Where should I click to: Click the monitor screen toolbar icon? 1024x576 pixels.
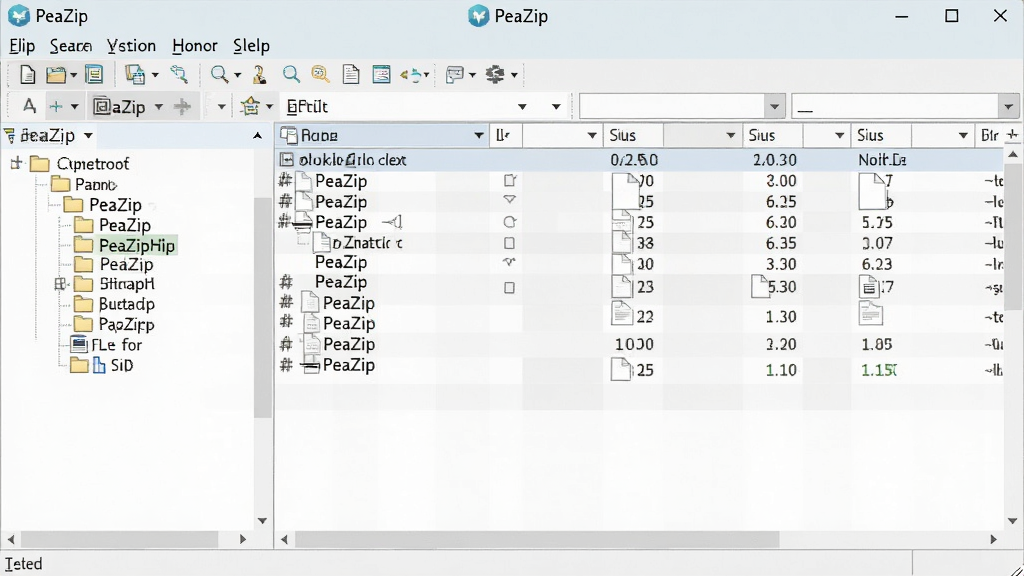[455, 74]
